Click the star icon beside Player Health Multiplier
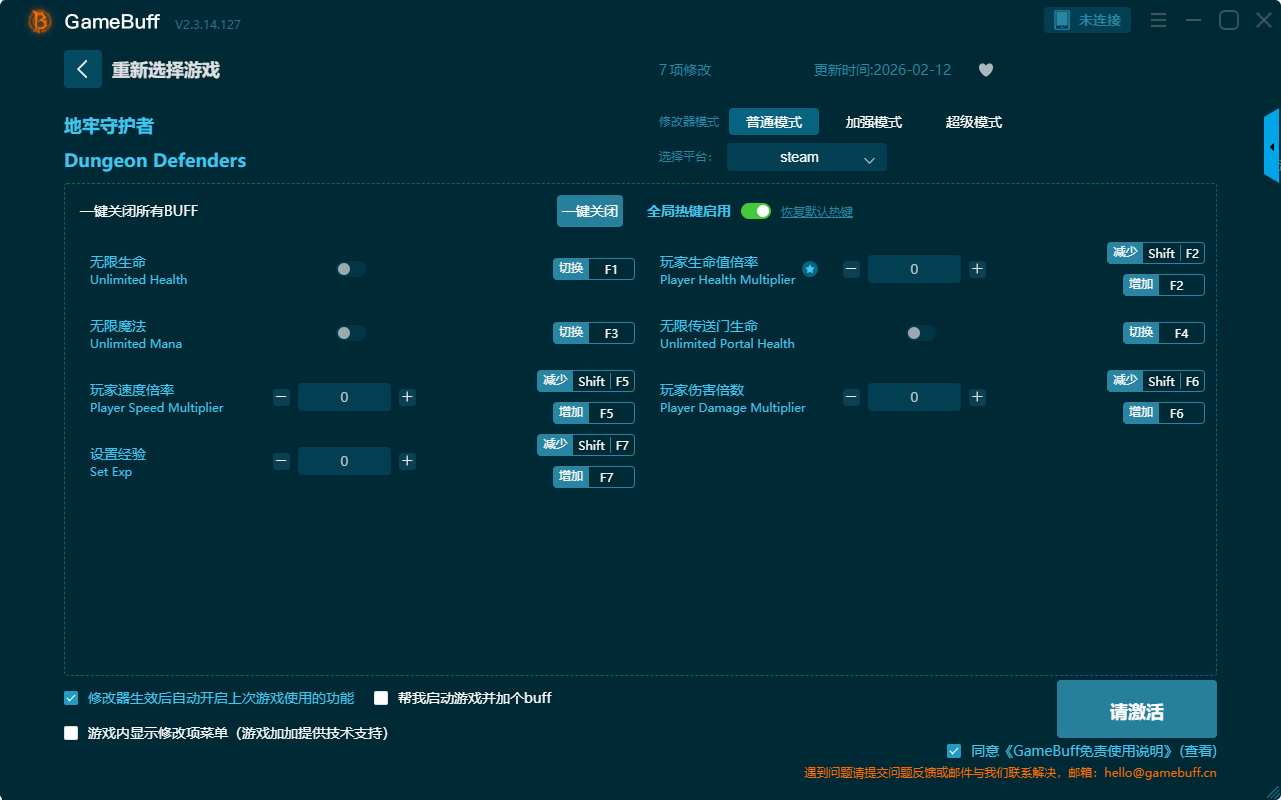 [810, 269]
